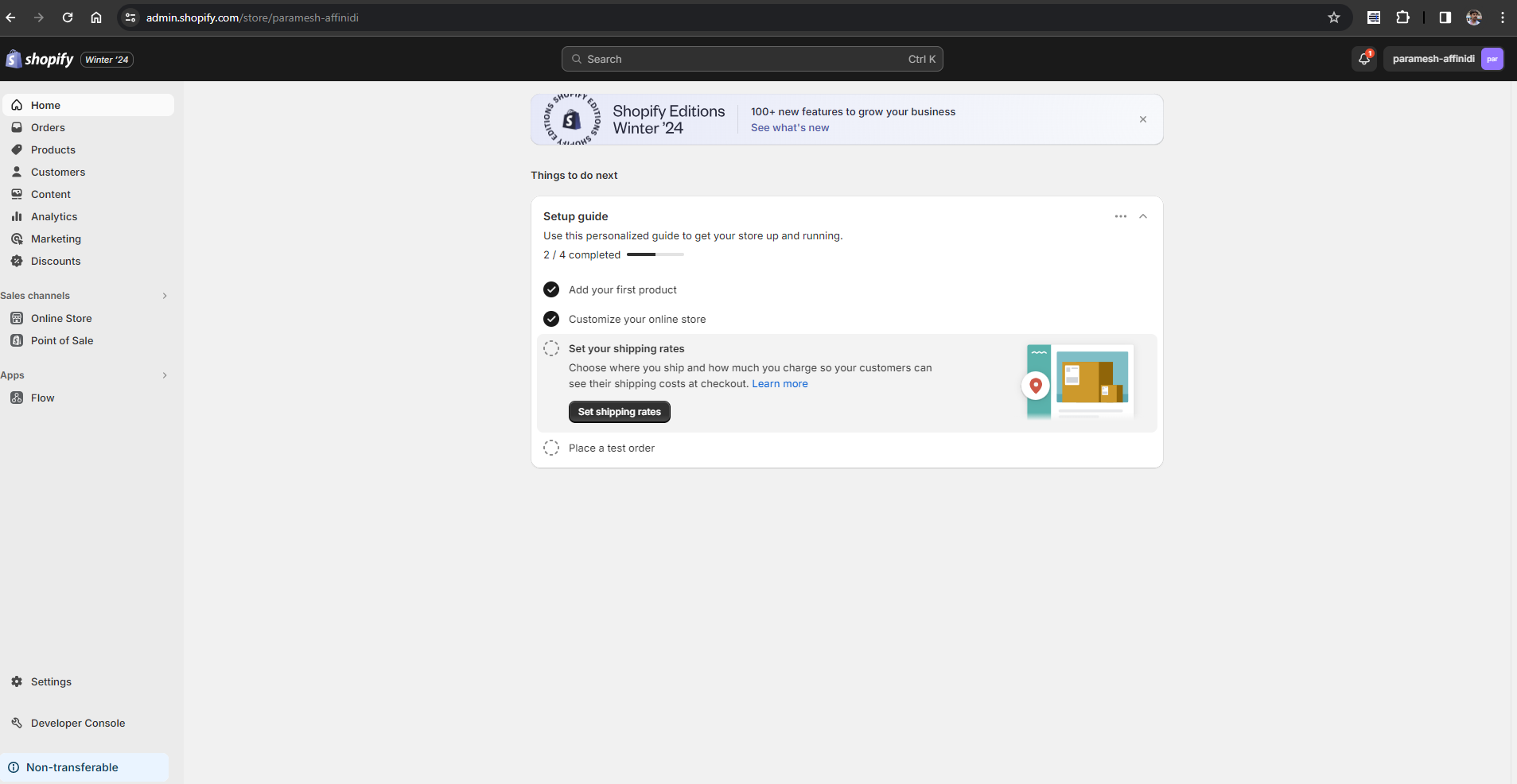Screen dimensions: 1517x784
Task: Collapse the Setup guide card
Action: pos(1143,216)
